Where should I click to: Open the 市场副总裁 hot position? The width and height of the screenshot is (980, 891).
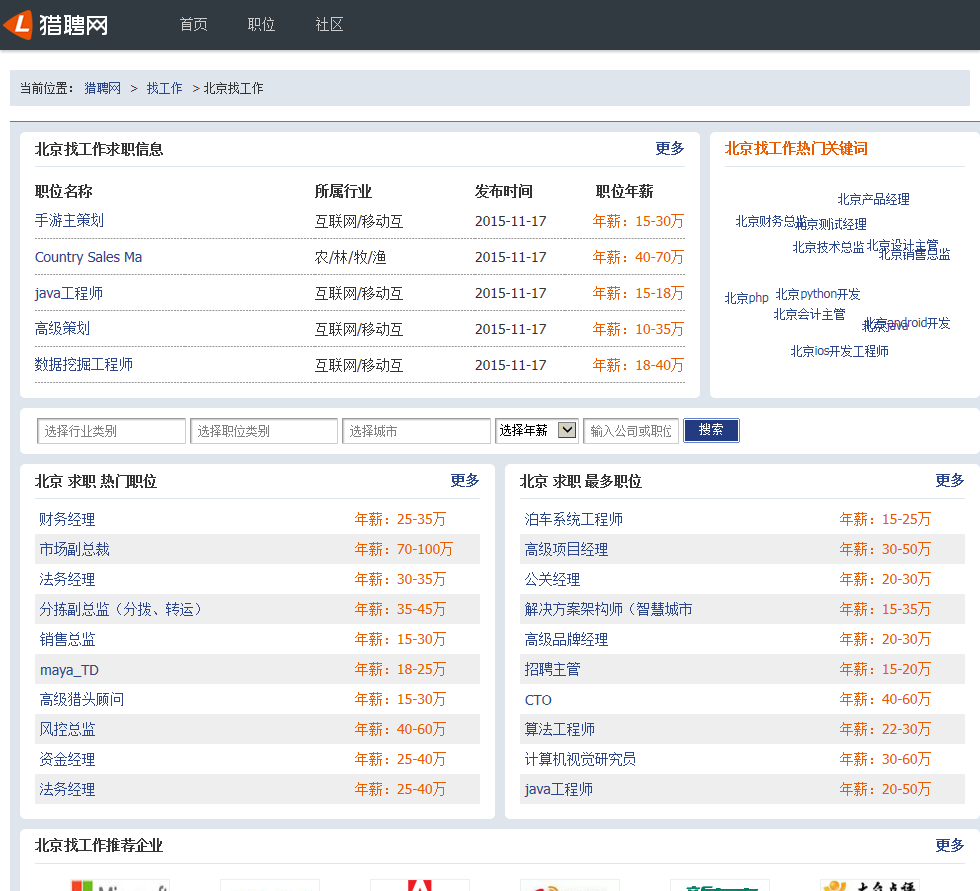[74, 549]
